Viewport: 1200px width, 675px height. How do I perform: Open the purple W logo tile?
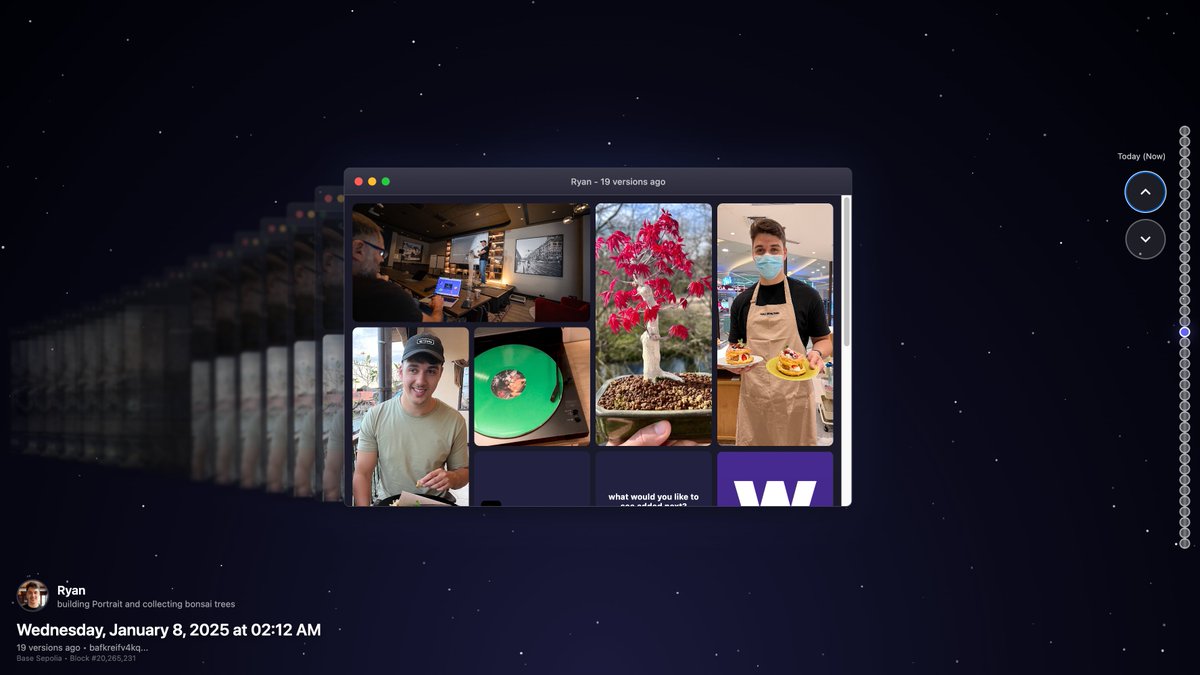pos(775,479)
